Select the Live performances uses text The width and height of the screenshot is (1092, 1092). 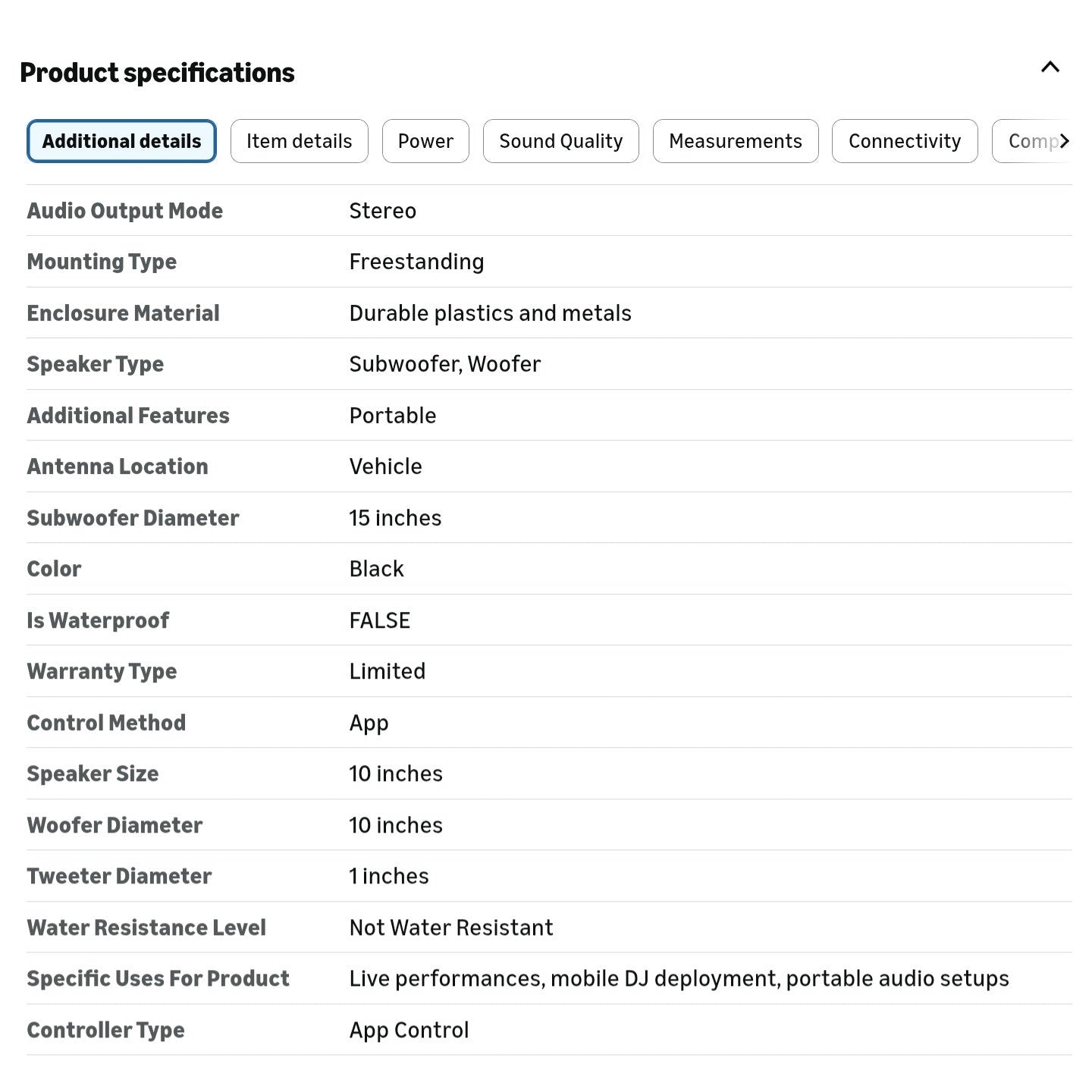(x=679, y=978)
